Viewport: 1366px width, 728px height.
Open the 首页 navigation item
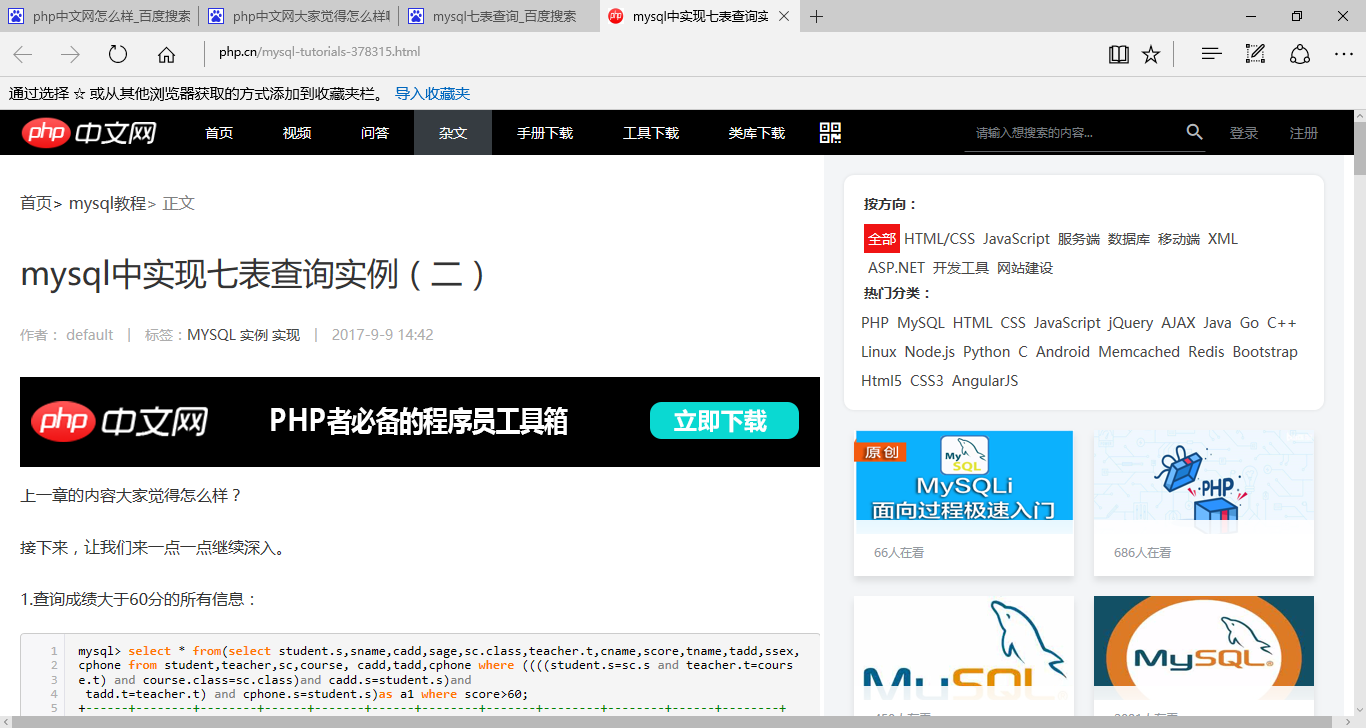coord(219,133)
